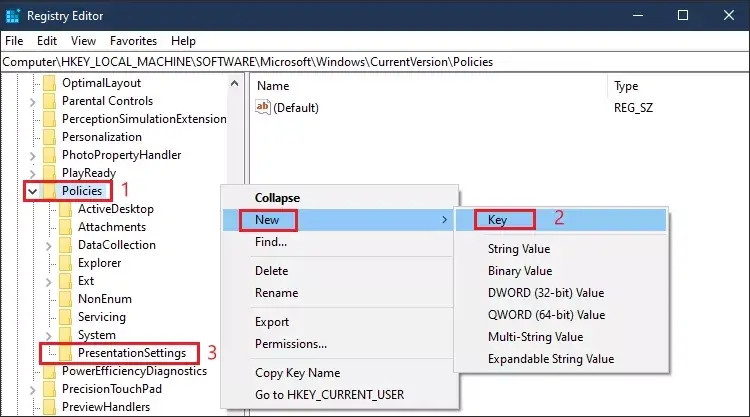Open the Help menu
This screenshot has height=417, width=750.
click(183, 41)
